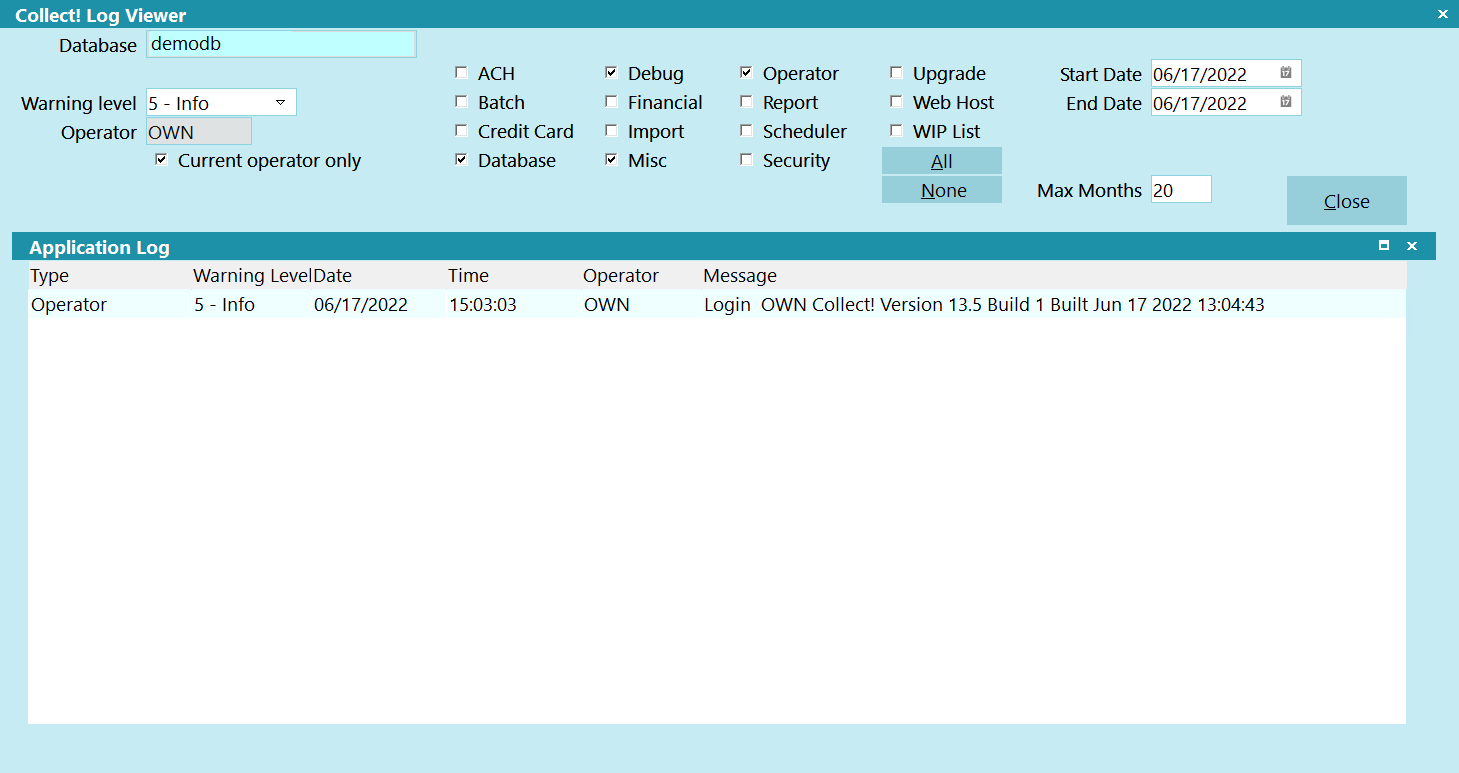
Task: Click the 06/17/2022 date cell in log row
Action: pyautogui.click(x=361, y=305)
